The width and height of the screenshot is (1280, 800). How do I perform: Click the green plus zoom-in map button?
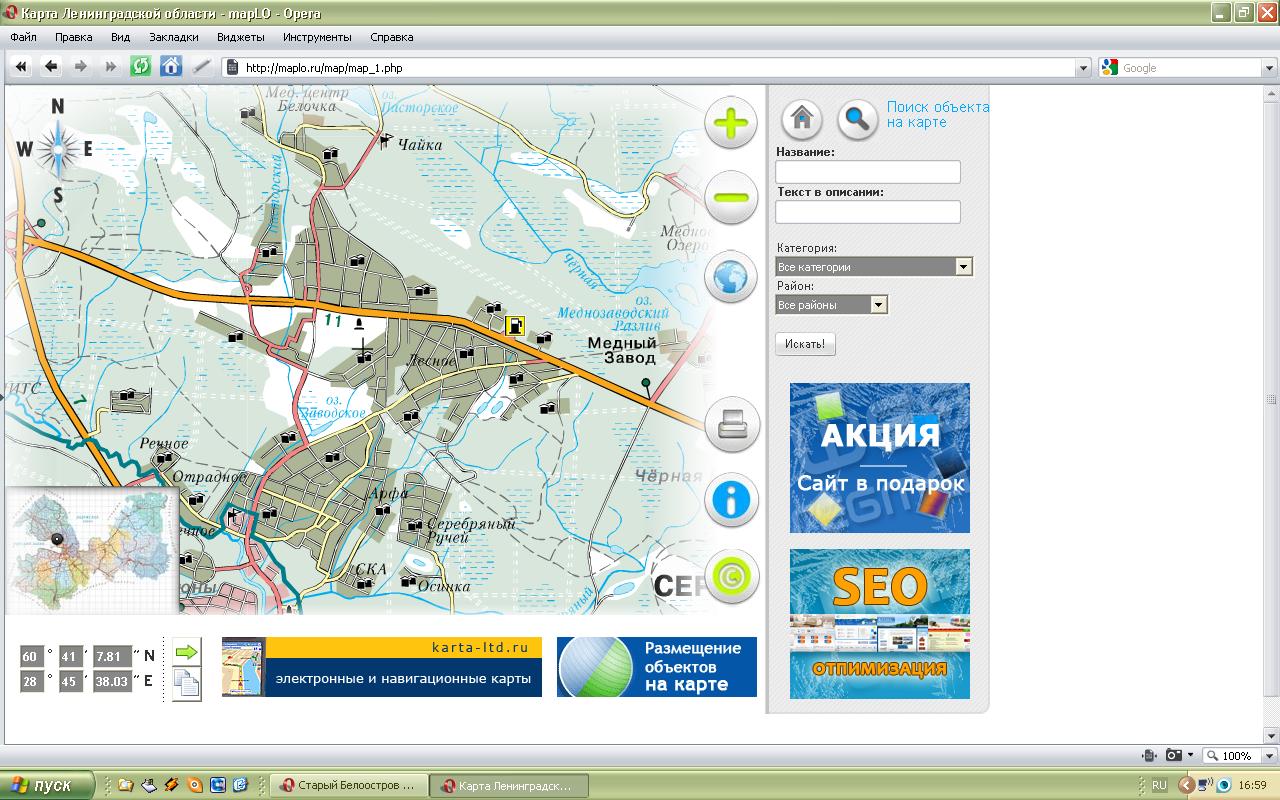(x=730, y=123)
